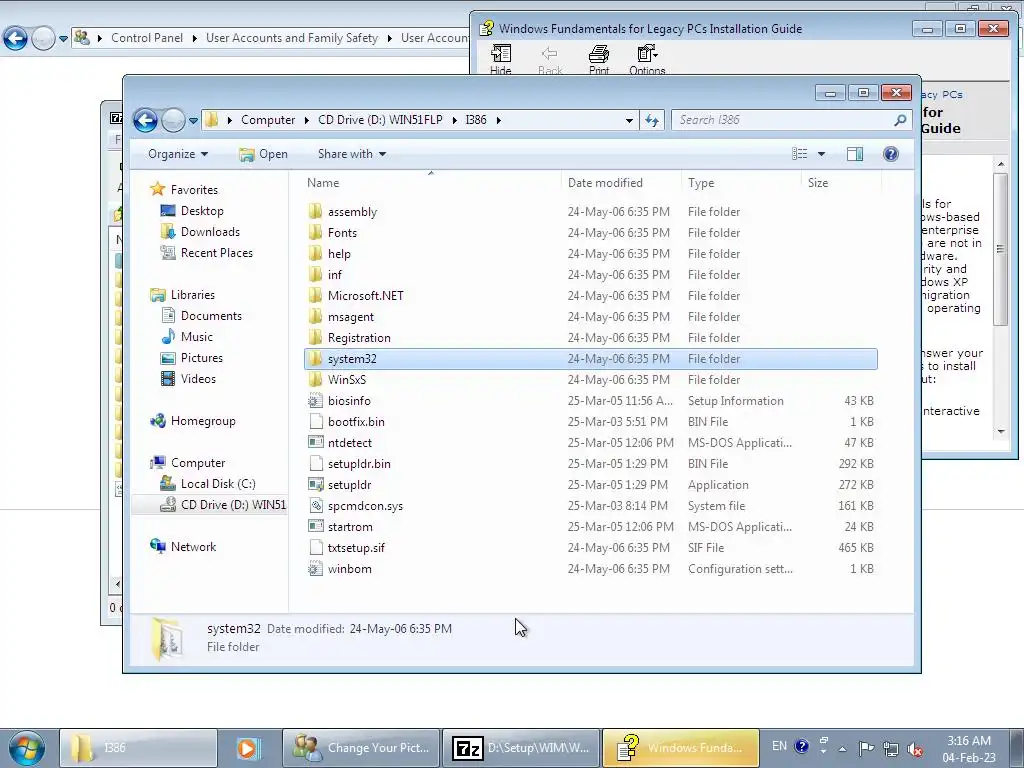Select the WinSxS folder icon

pyautogui.click(x=315, y=379)
